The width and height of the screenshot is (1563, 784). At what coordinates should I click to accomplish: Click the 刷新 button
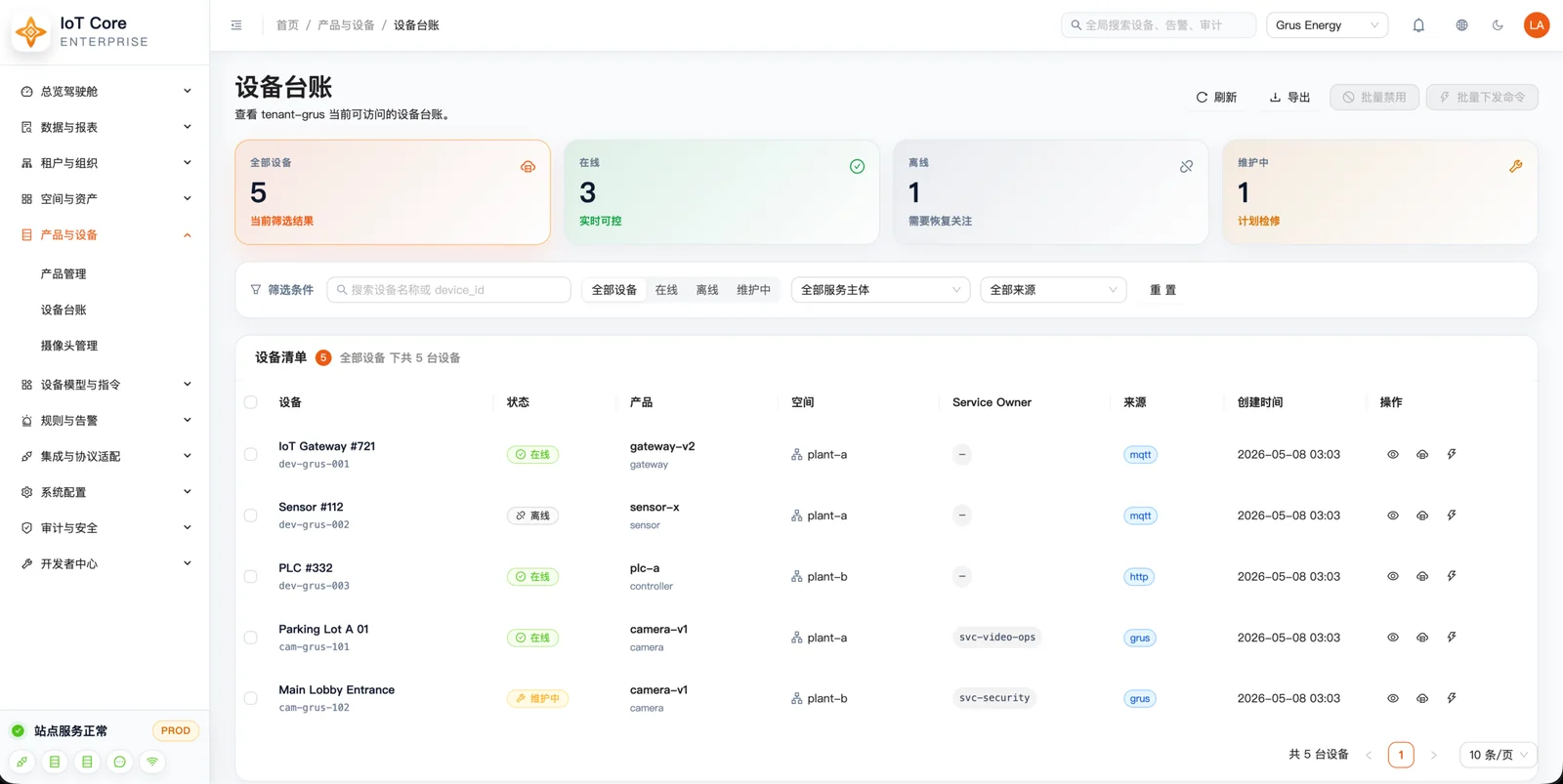point(1216,98)
